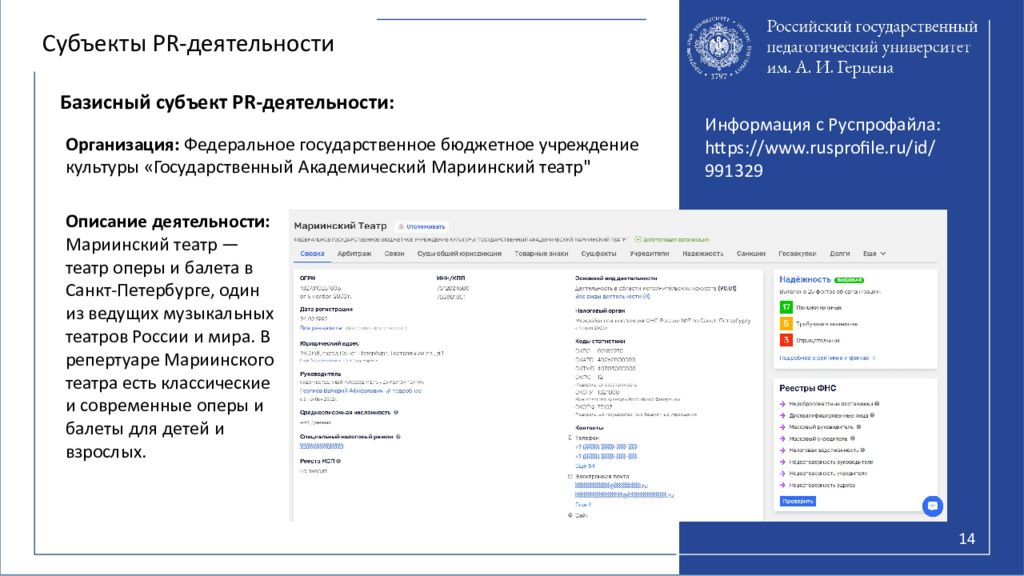Screen dimensions: 1024x576
Task: Switch to the Госзакупки tab
Action: coord(797,253)
